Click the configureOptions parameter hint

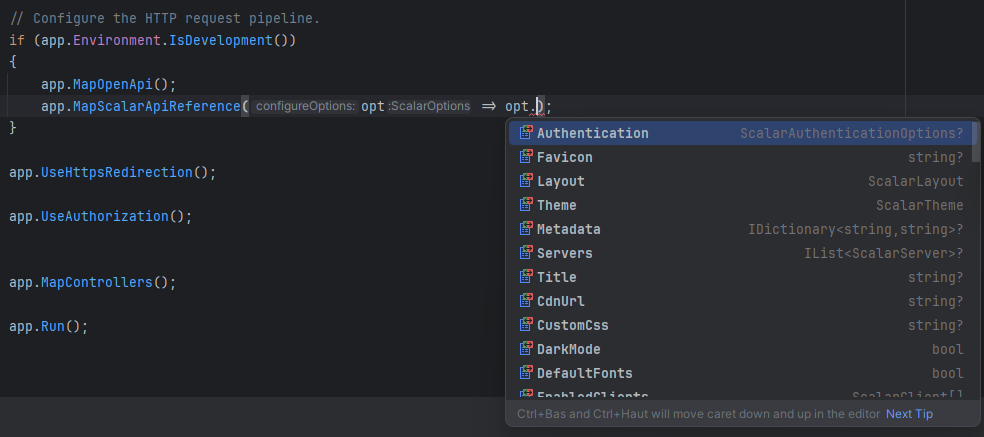click(304, 106)
